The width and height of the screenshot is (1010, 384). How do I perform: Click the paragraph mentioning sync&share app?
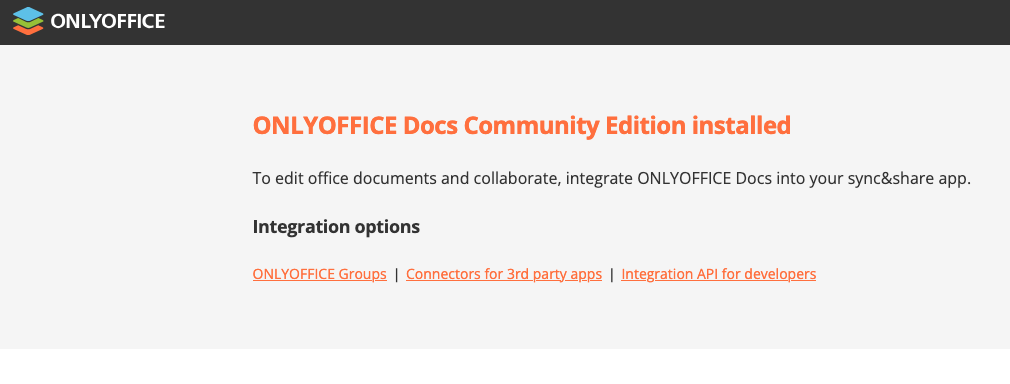(611, 178)
